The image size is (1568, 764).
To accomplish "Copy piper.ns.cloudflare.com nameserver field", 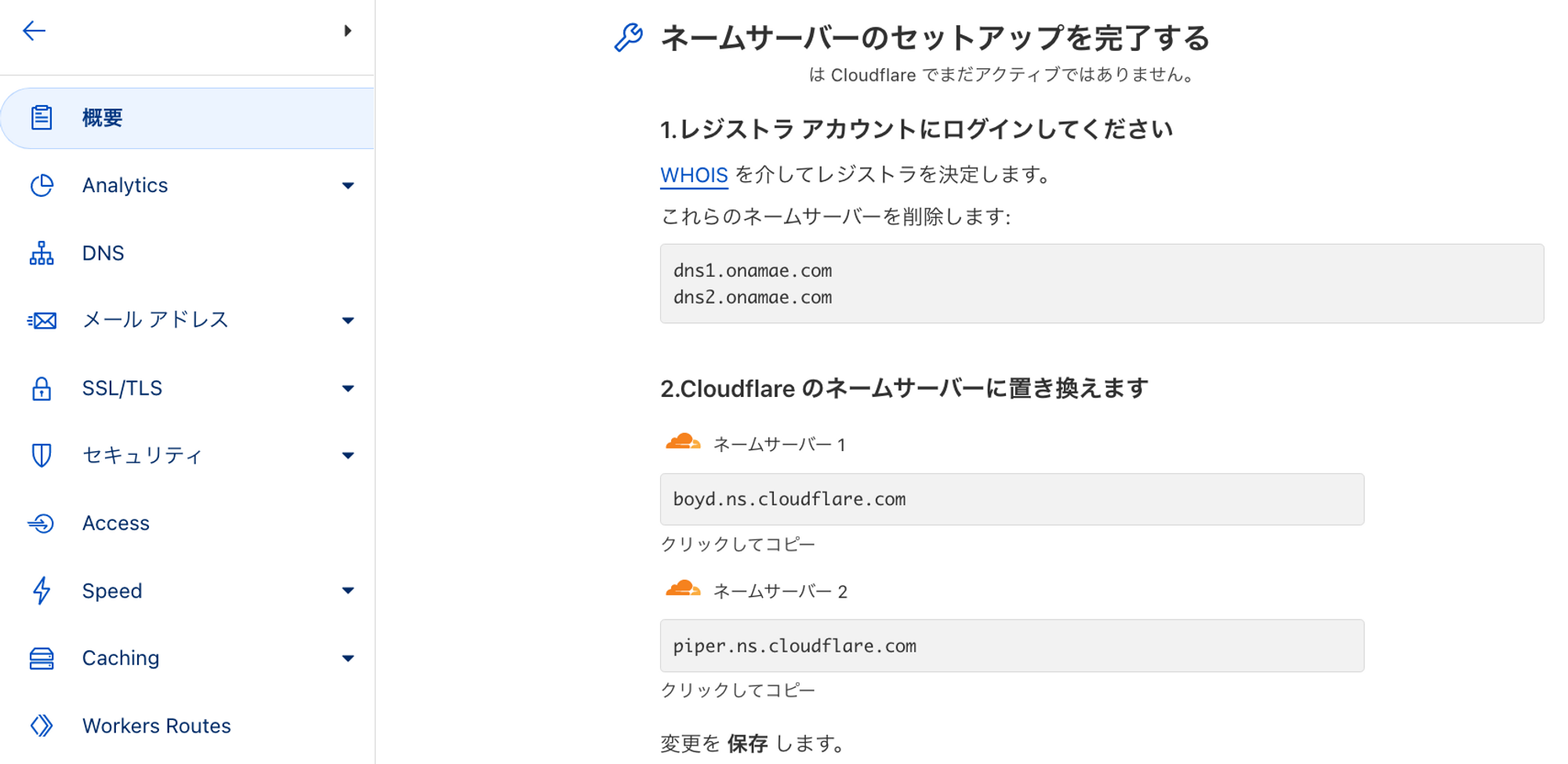I will point(1012,646).
